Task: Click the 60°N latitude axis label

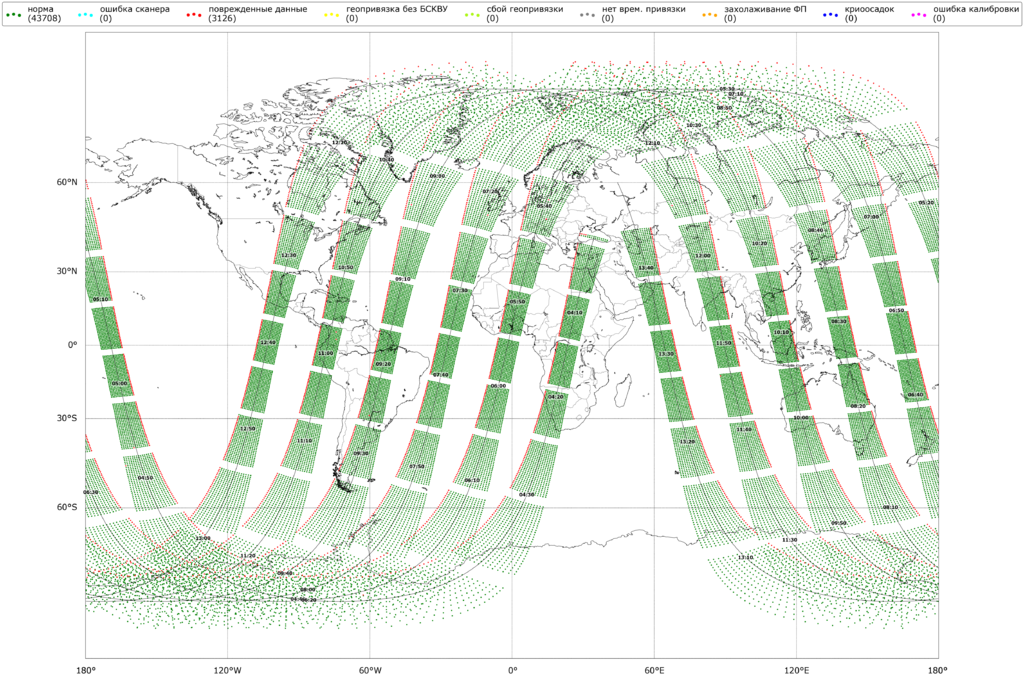Action: tap(67, 183)
